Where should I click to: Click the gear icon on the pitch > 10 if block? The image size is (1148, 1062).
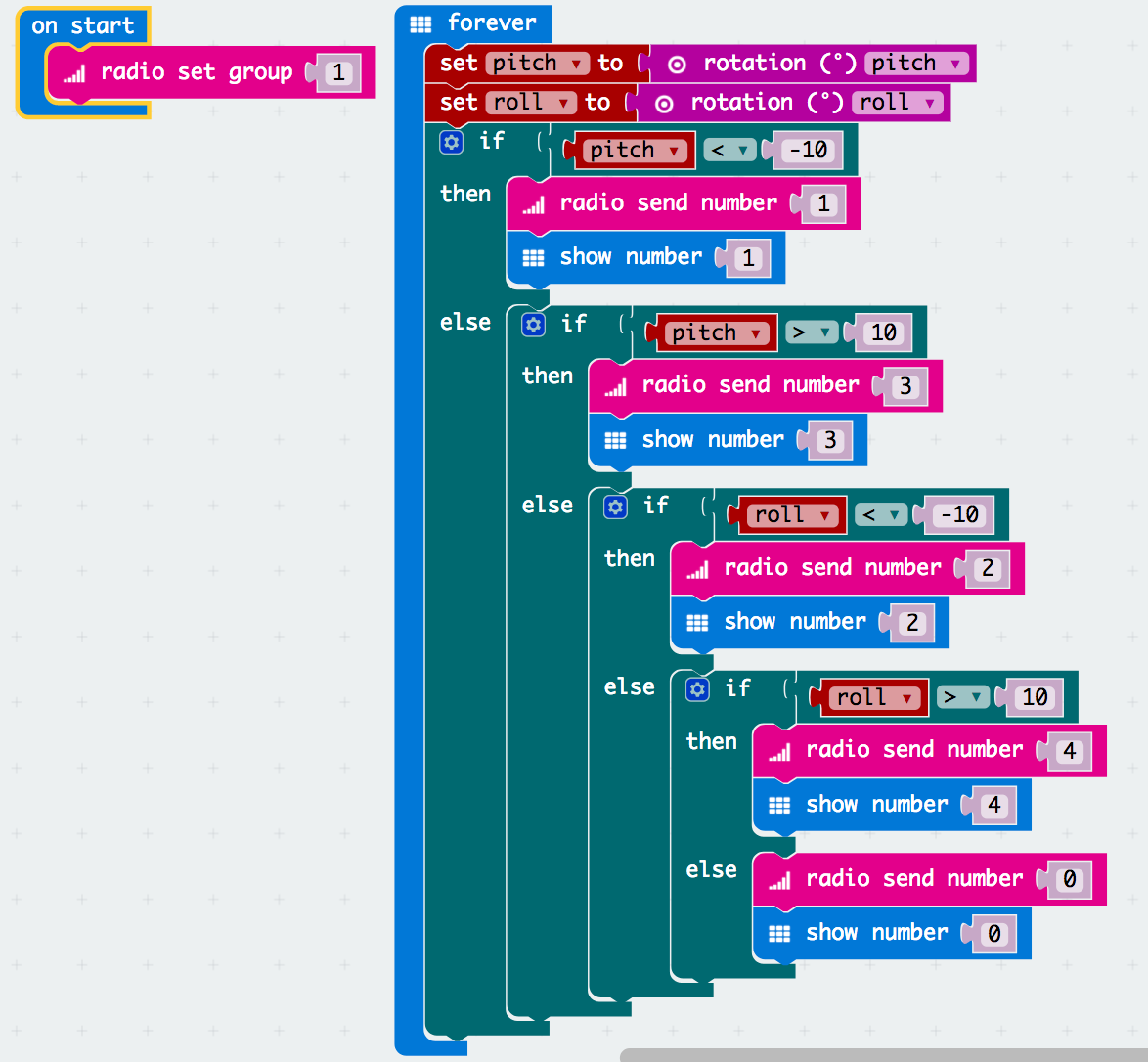(x=533, y=325)
